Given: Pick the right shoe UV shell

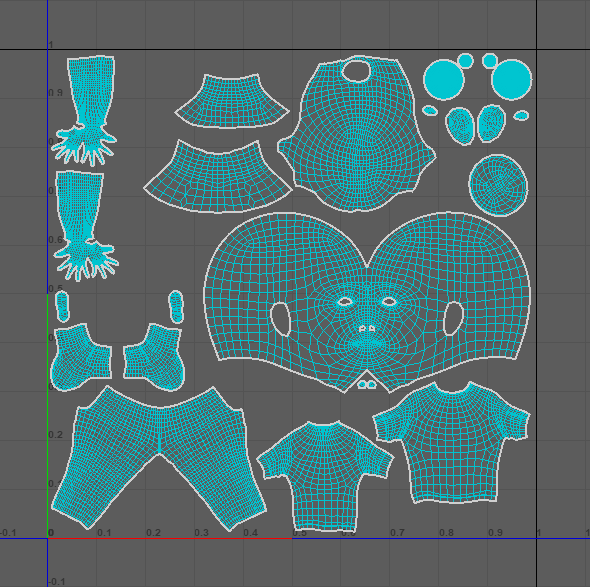Looking at the screenshot, I should 154,357.
